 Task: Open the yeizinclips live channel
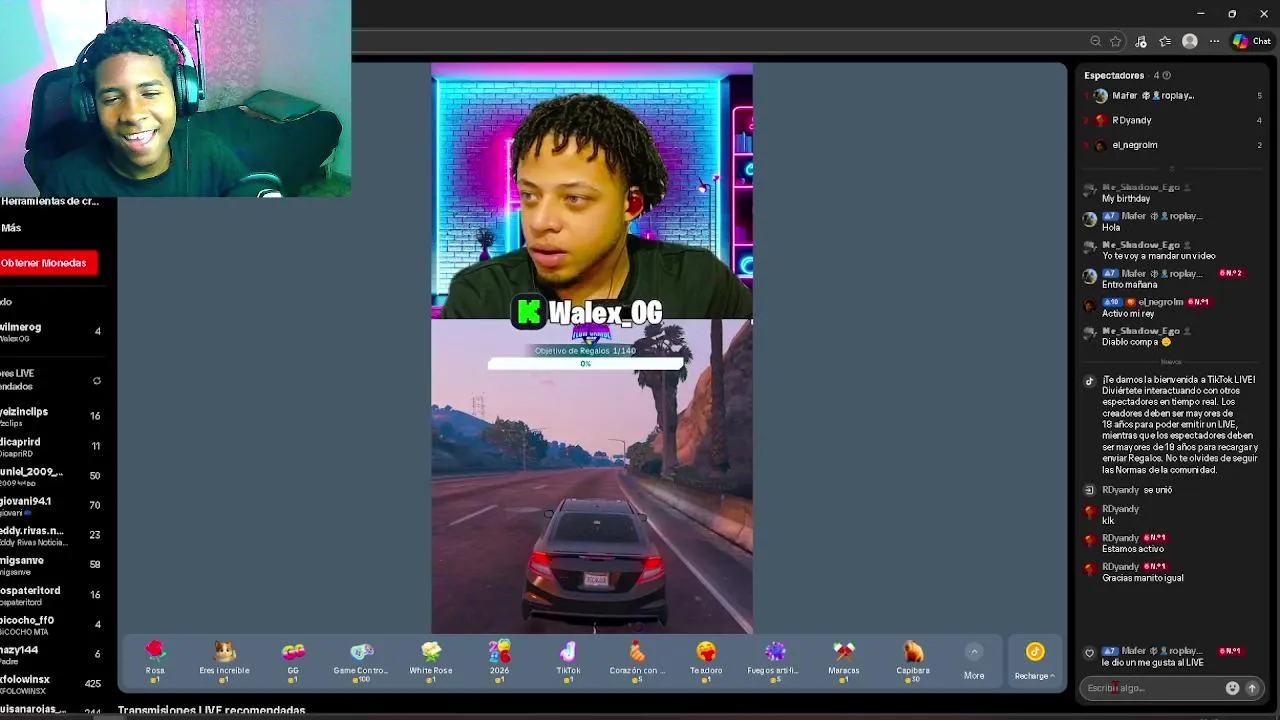point(52,416)
